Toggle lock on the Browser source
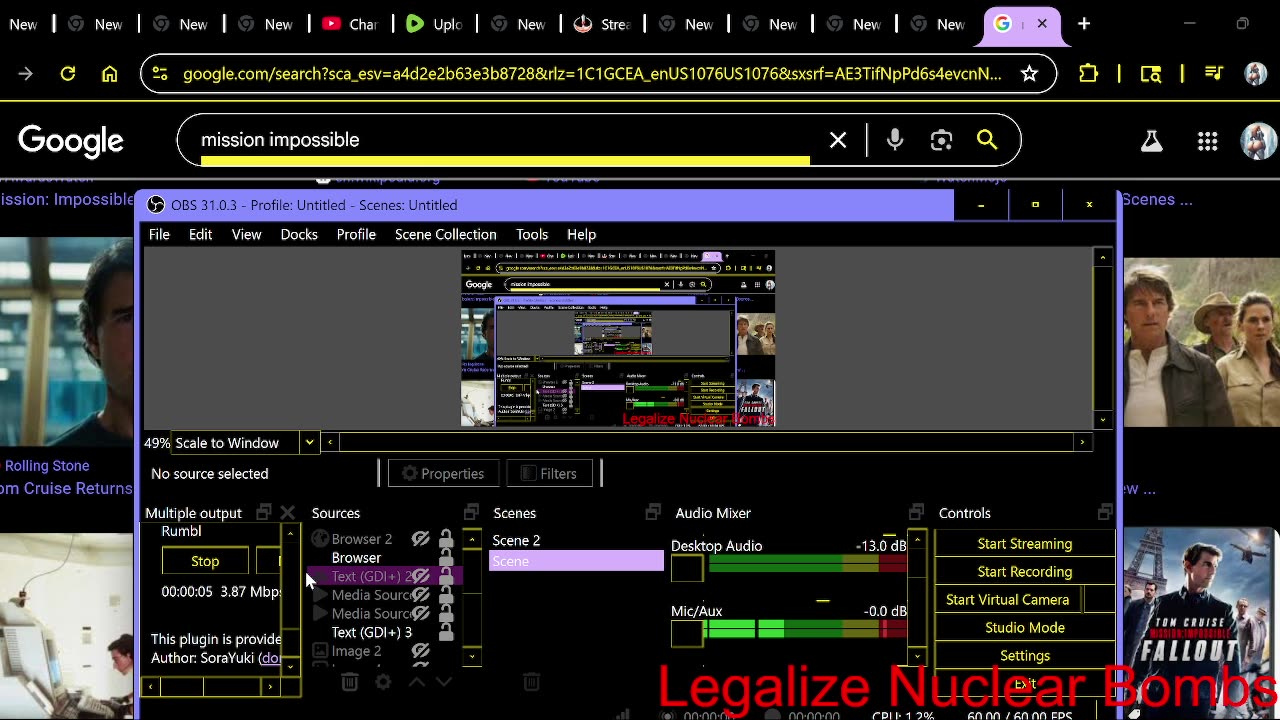 click(446, 558)
